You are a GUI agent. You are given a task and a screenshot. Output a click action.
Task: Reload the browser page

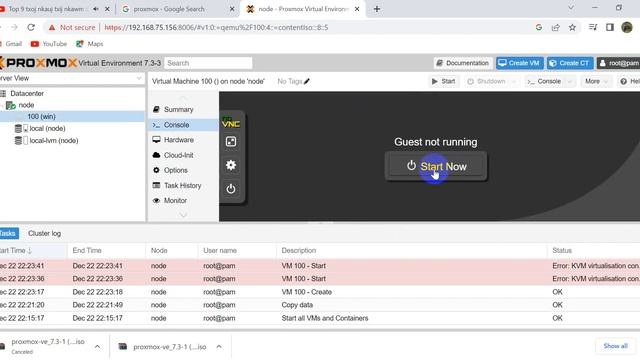pos(31,27)
